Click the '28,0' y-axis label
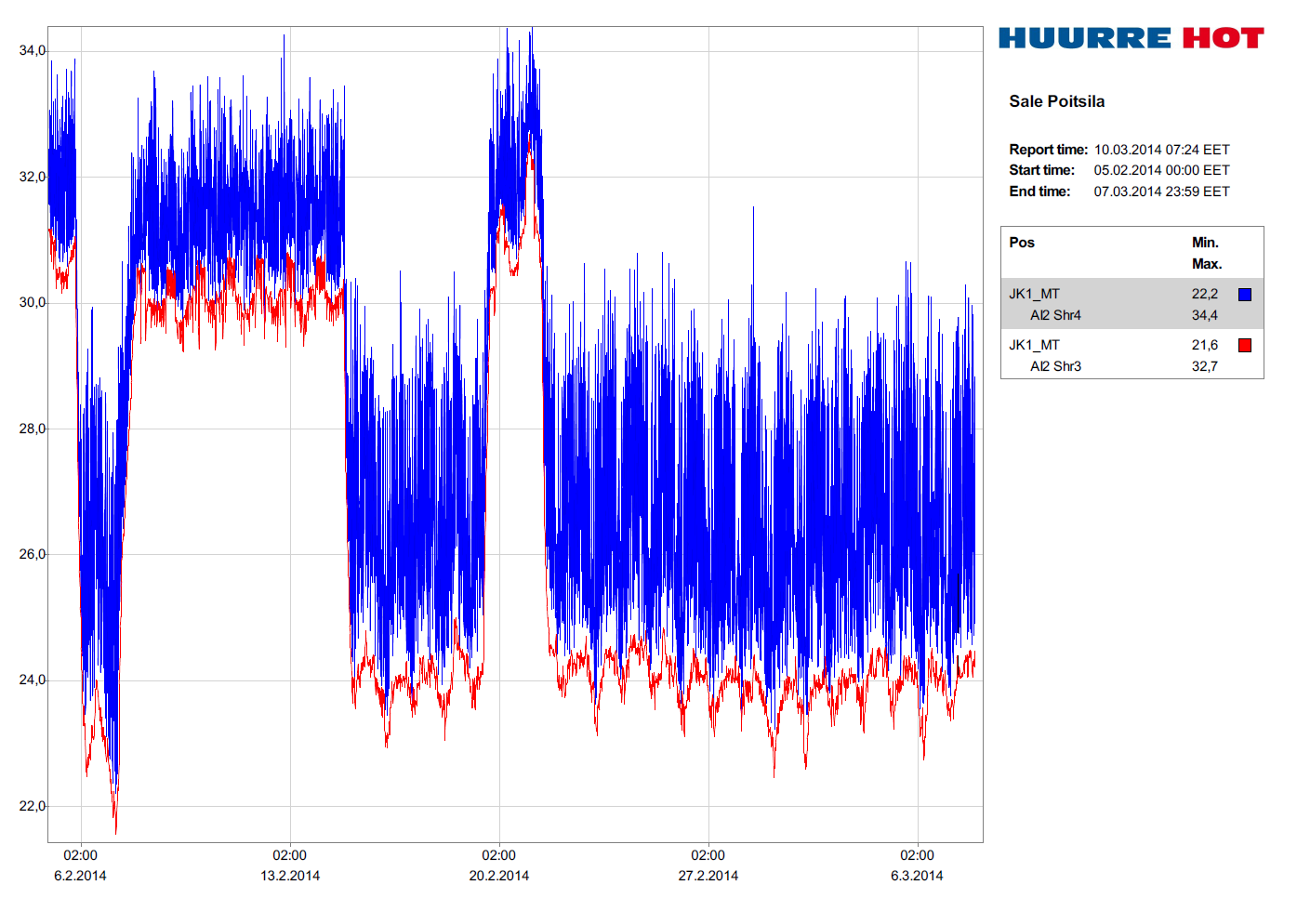Viewport: 1297px width, 924px height. click(x=32, y=429)
